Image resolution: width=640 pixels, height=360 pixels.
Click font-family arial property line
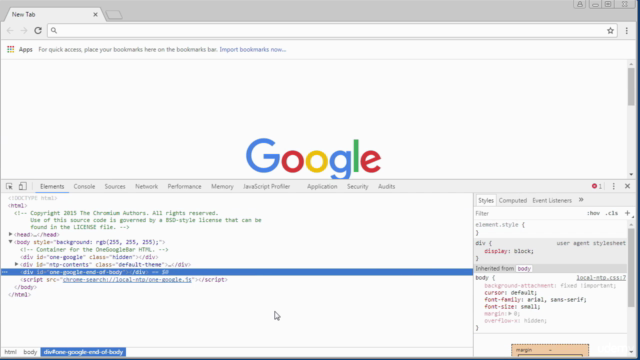(535, 300)
